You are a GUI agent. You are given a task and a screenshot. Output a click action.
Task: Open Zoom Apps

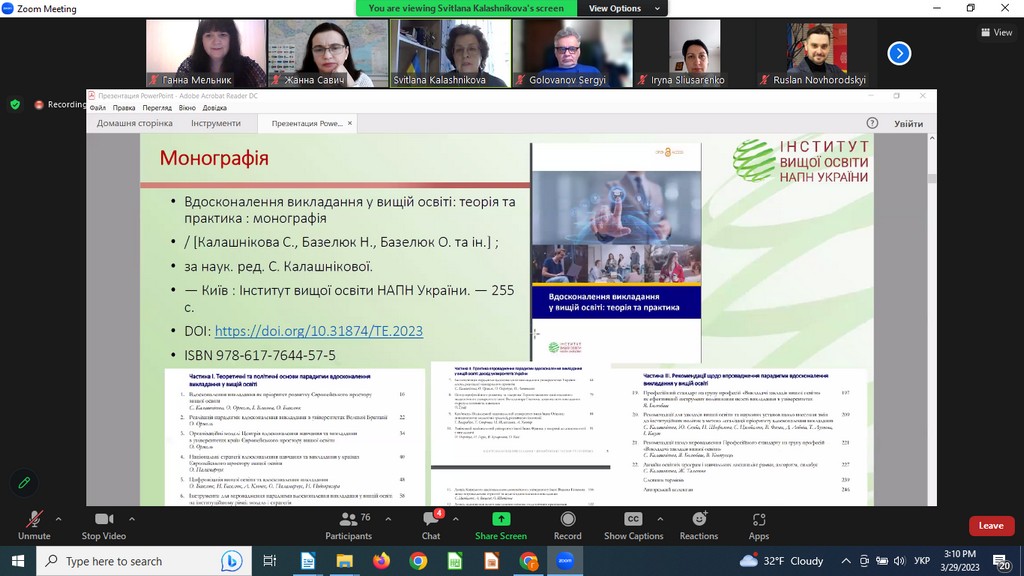(x=759, y=524)
